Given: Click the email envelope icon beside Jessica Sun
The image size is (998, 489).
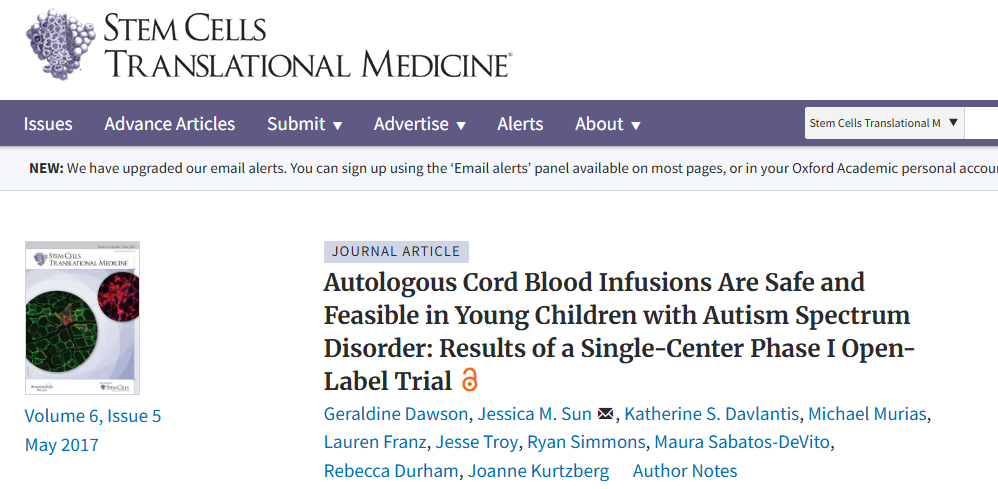Looking at the screenshot, I should click(x=605, y=414).
